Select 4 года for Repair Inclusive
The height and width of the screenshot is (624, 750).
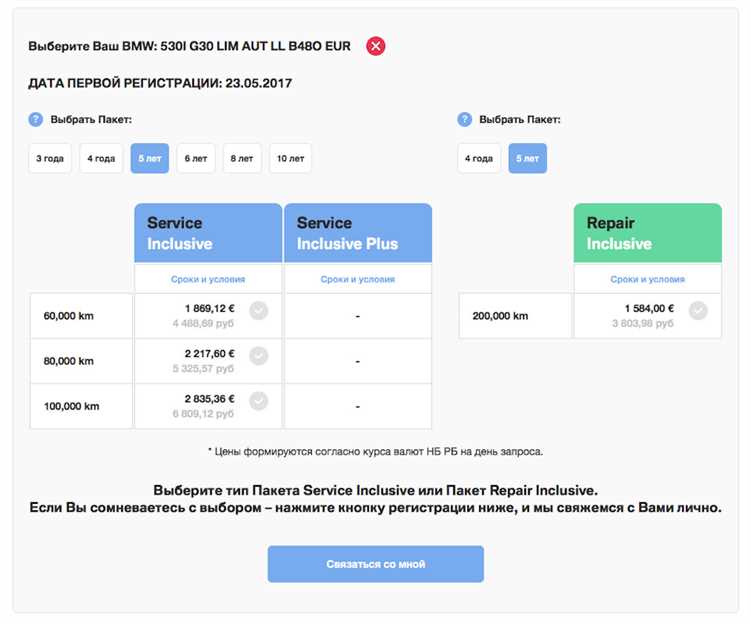479,158
